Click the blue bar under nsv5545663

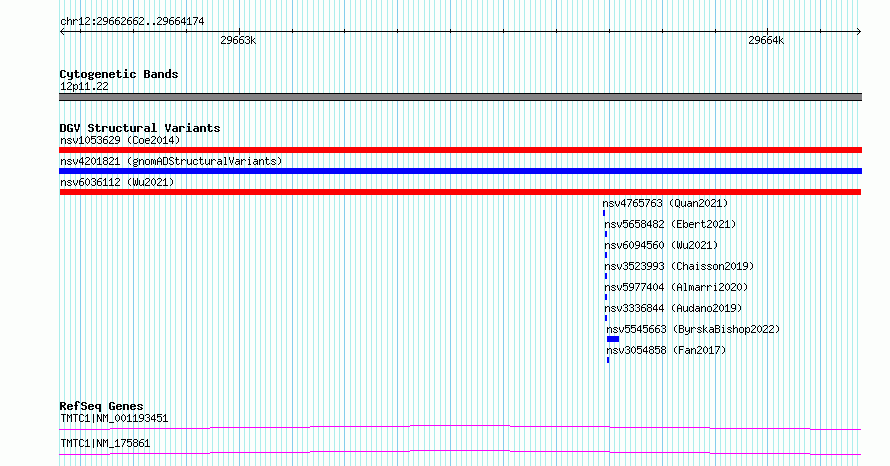click(x=613, y=339)
